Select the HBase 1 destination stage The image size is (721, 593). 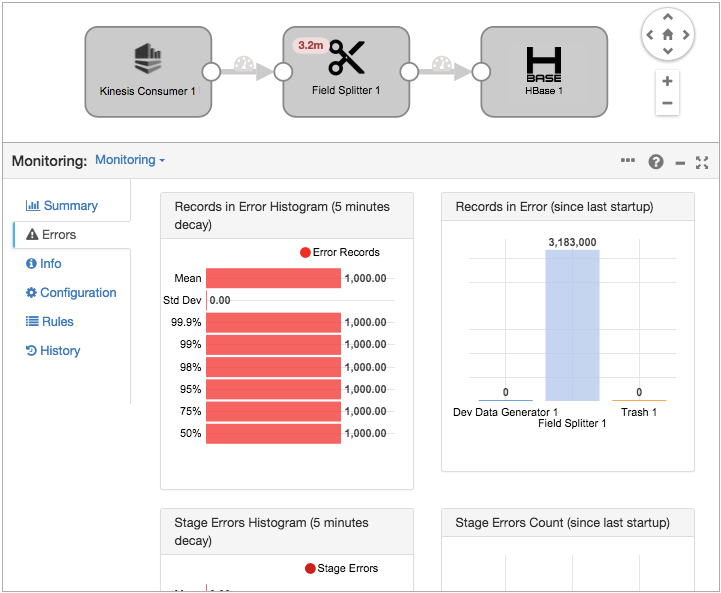click(x=544, y=65)
